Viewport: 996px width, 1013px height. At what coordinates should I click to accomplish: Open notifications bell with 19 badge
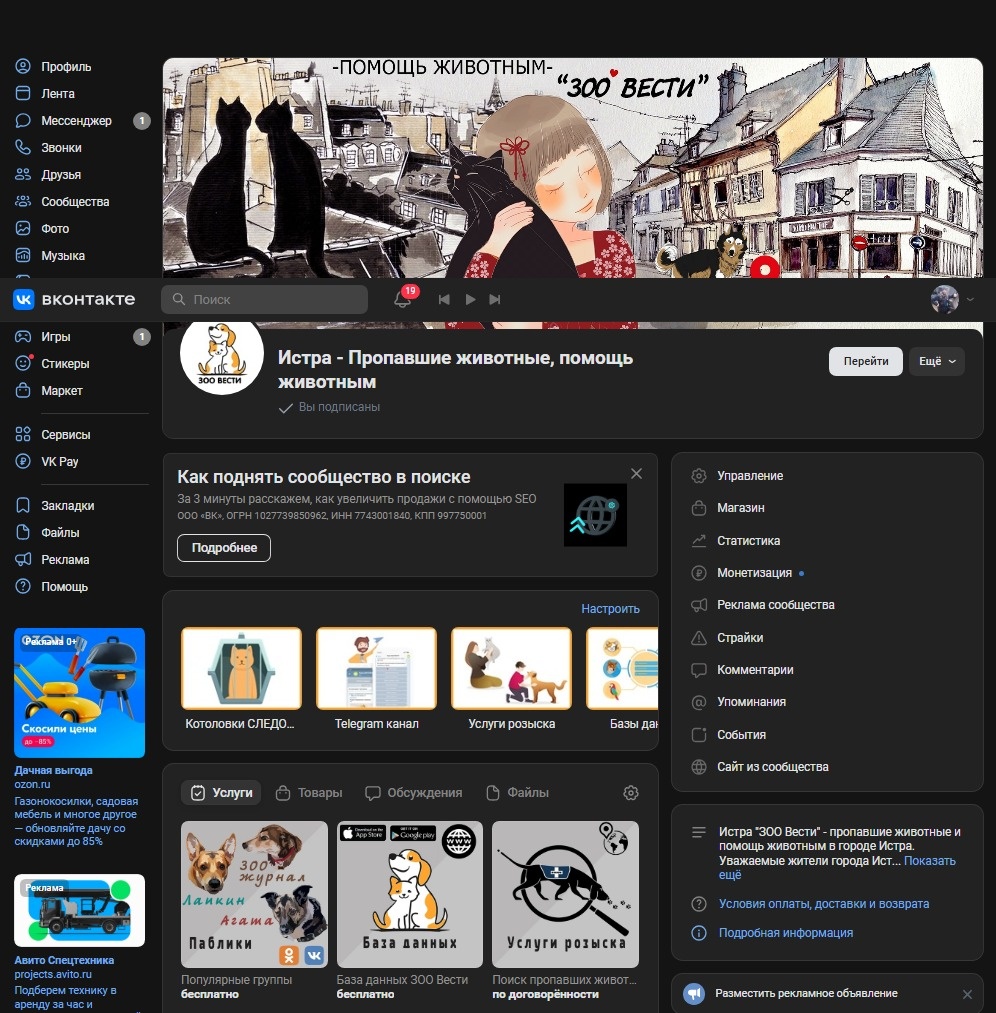pyautogui.click(x=403, y=299)
